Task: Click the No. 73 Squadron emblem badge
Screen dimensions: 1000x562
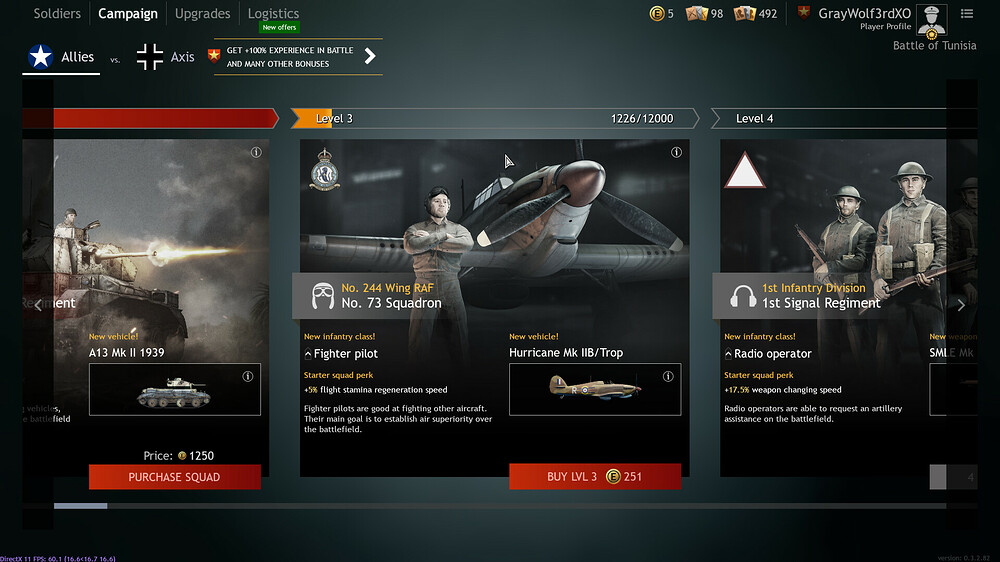Action: [324, 170]
